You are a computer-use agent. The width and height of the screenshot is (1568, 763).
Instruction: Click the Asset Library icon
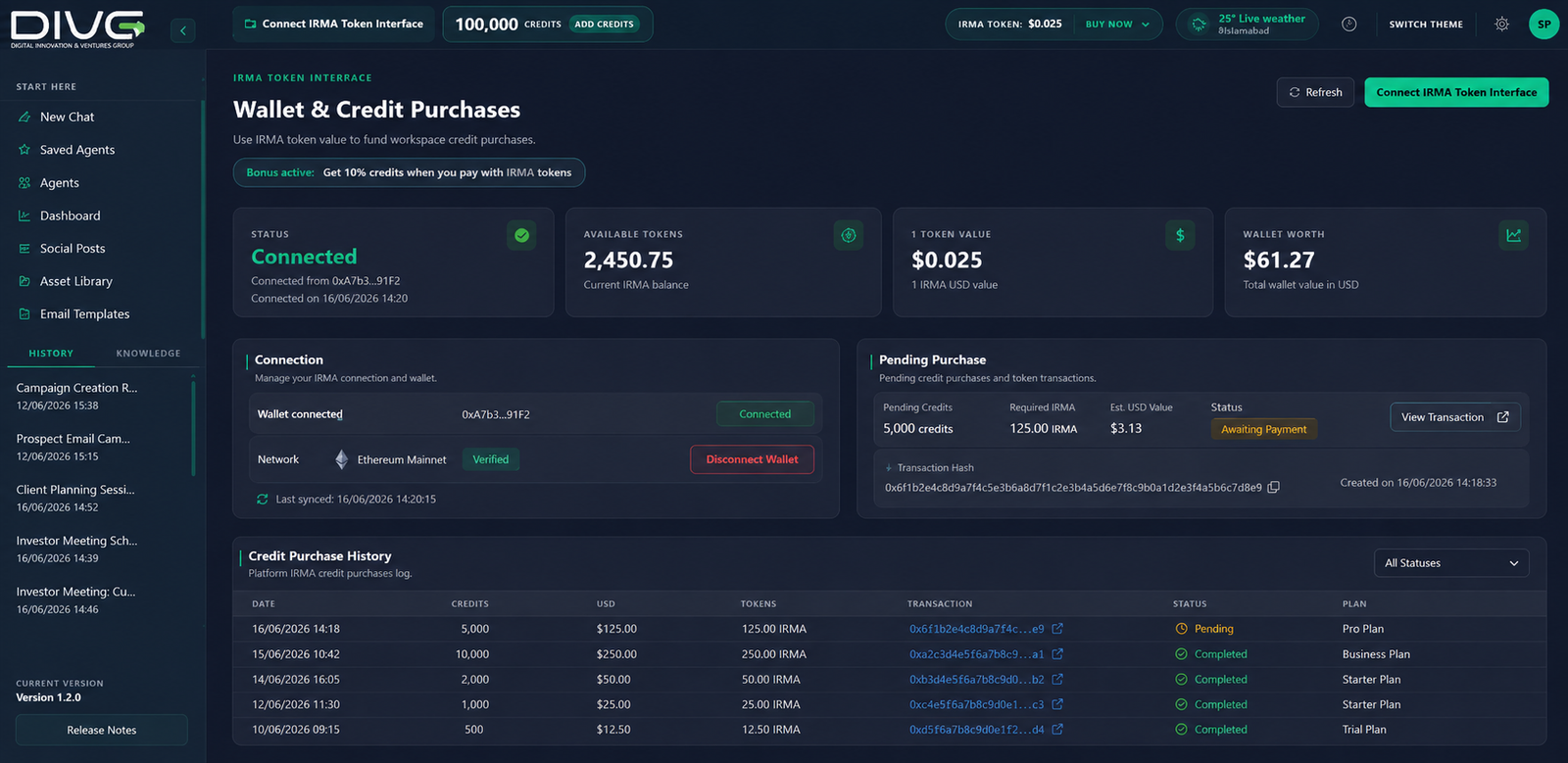(24, 281)
